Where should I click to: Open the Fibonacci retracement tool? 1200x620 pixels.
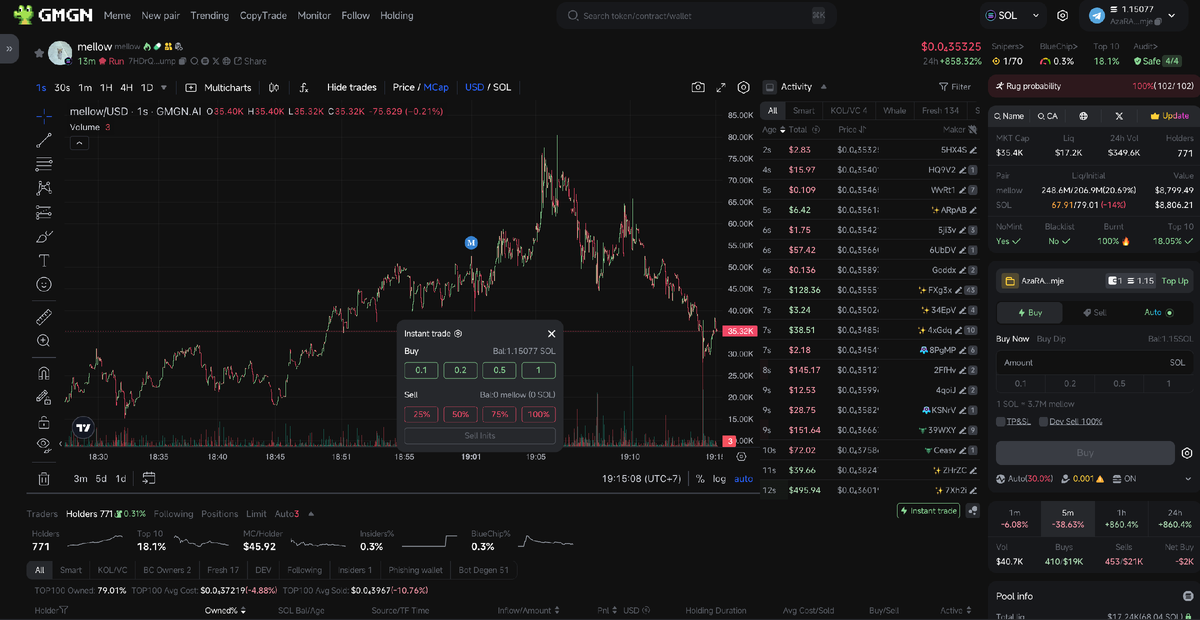[x=44, y=164]
